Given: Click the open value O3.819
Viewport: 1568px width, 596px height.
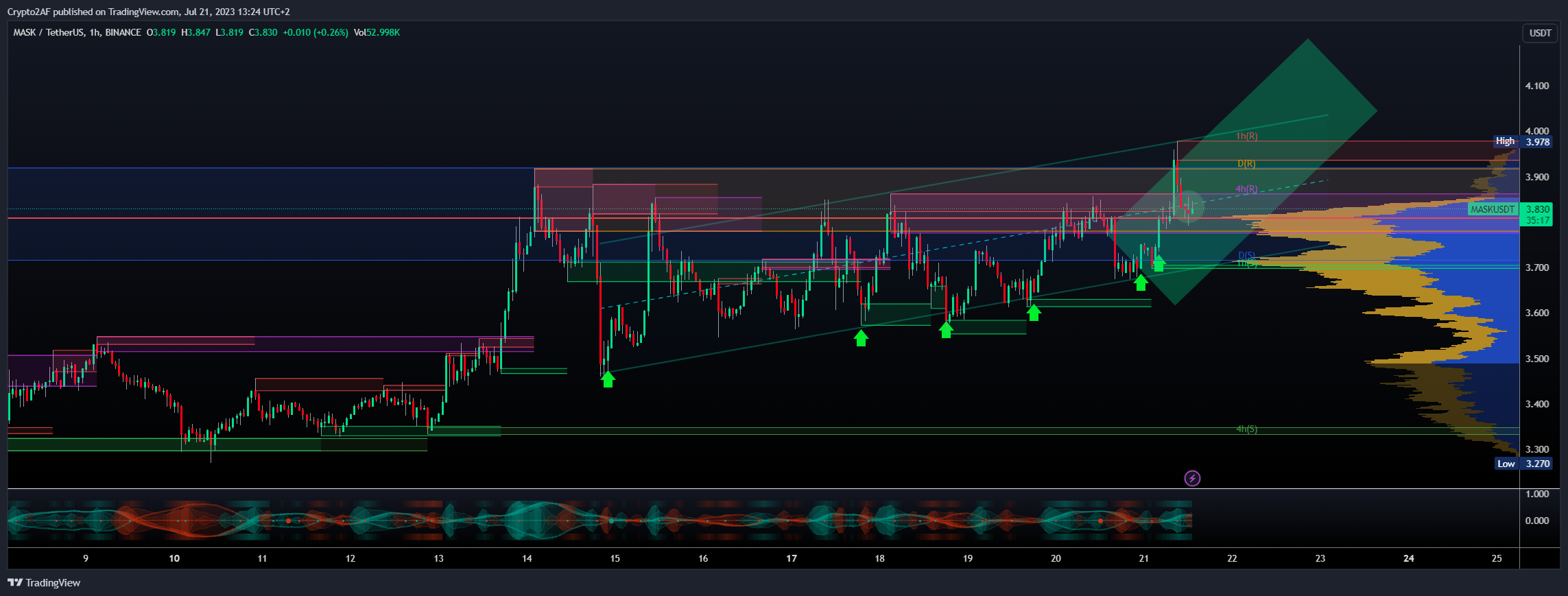Looking at the screenshot, I should pos(161,32).
